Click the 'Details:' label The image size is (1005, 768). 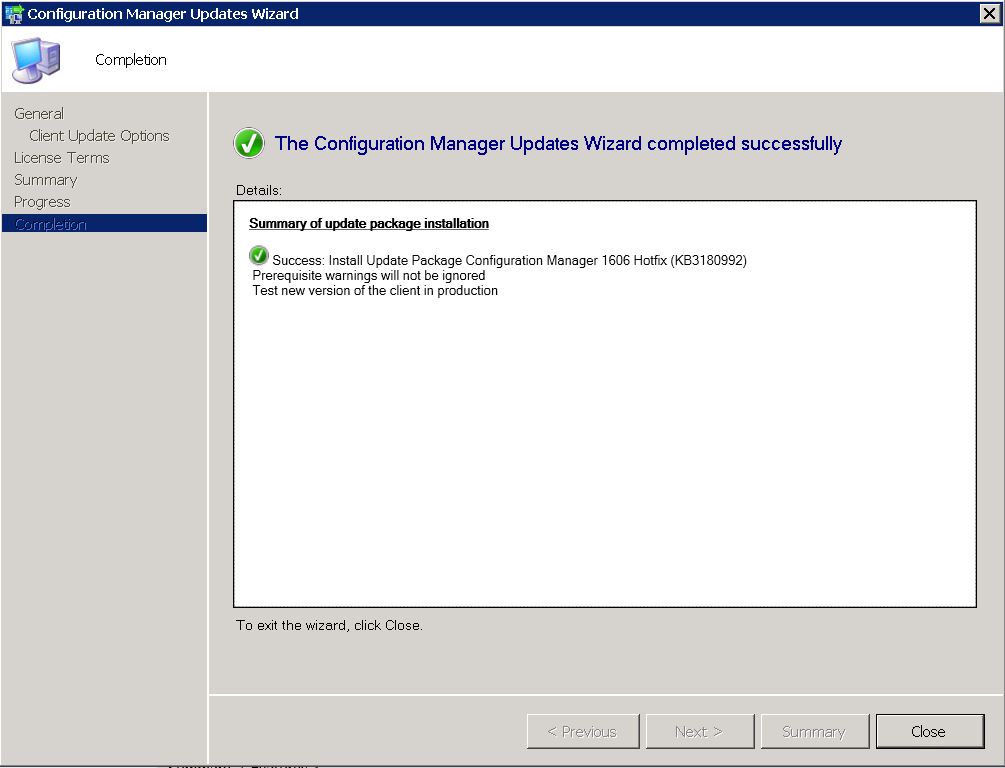[259, 190]
